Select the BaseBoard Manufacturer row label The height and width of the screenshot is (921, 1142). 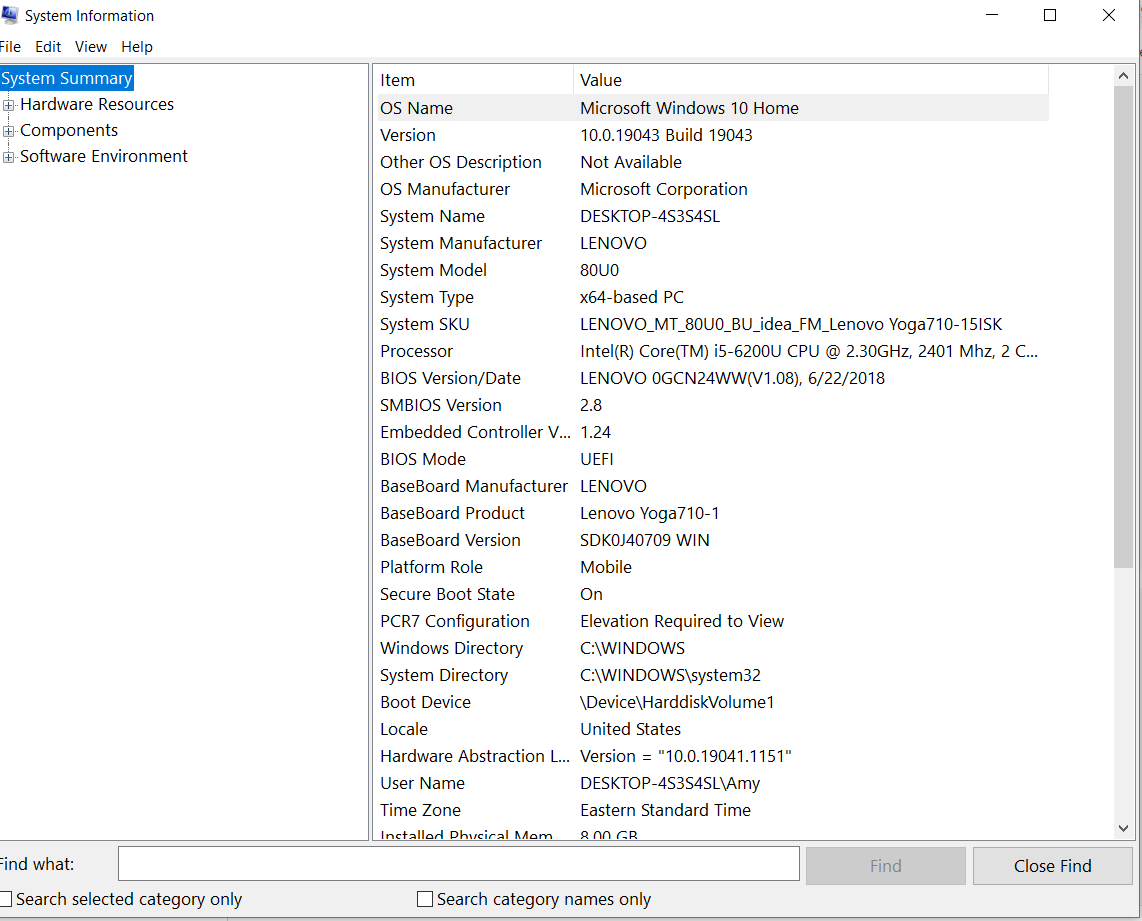point(474,486)
